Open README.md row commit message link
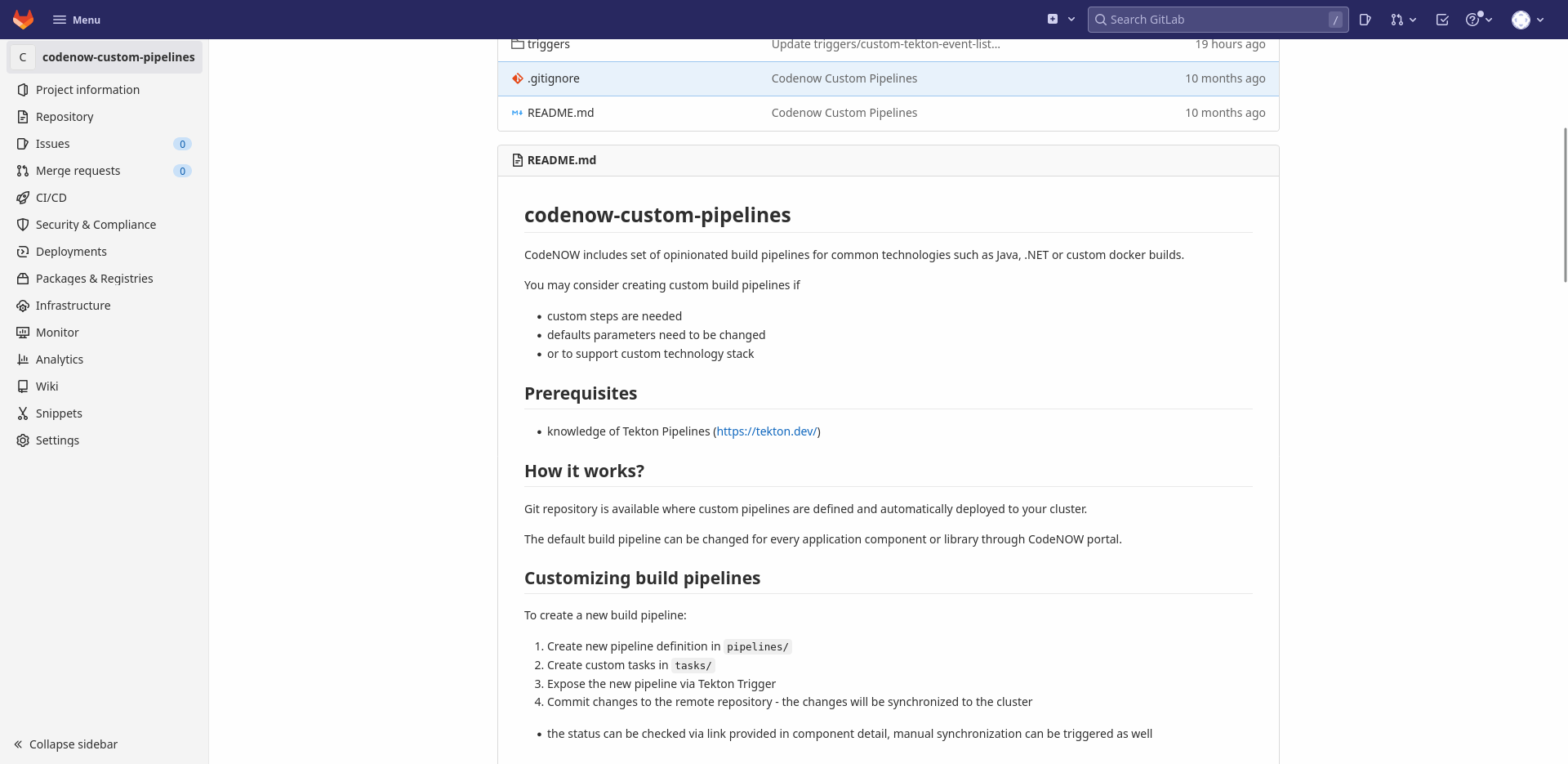Viewport: 1568px width, 764px height. 844,113
